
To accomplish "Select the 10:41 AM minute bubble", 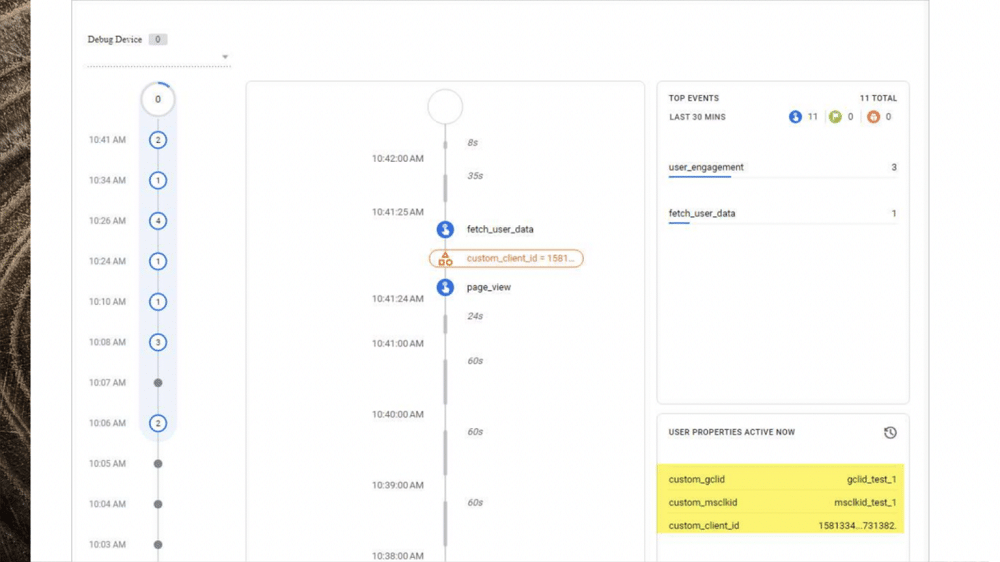I will pos(158,140).
